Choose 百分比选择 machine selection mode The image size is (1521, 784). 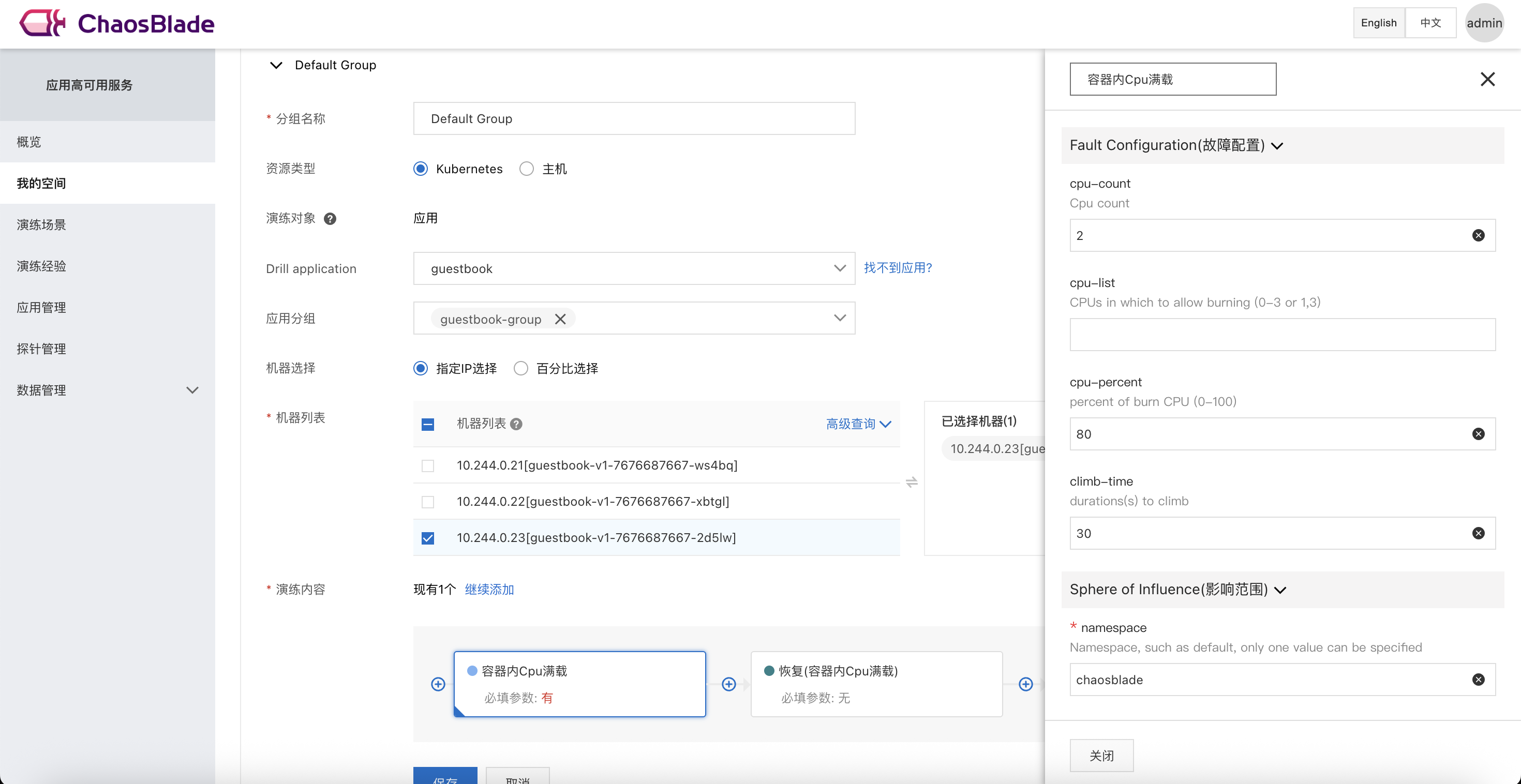pyautogui.click(x=521, y=368)
